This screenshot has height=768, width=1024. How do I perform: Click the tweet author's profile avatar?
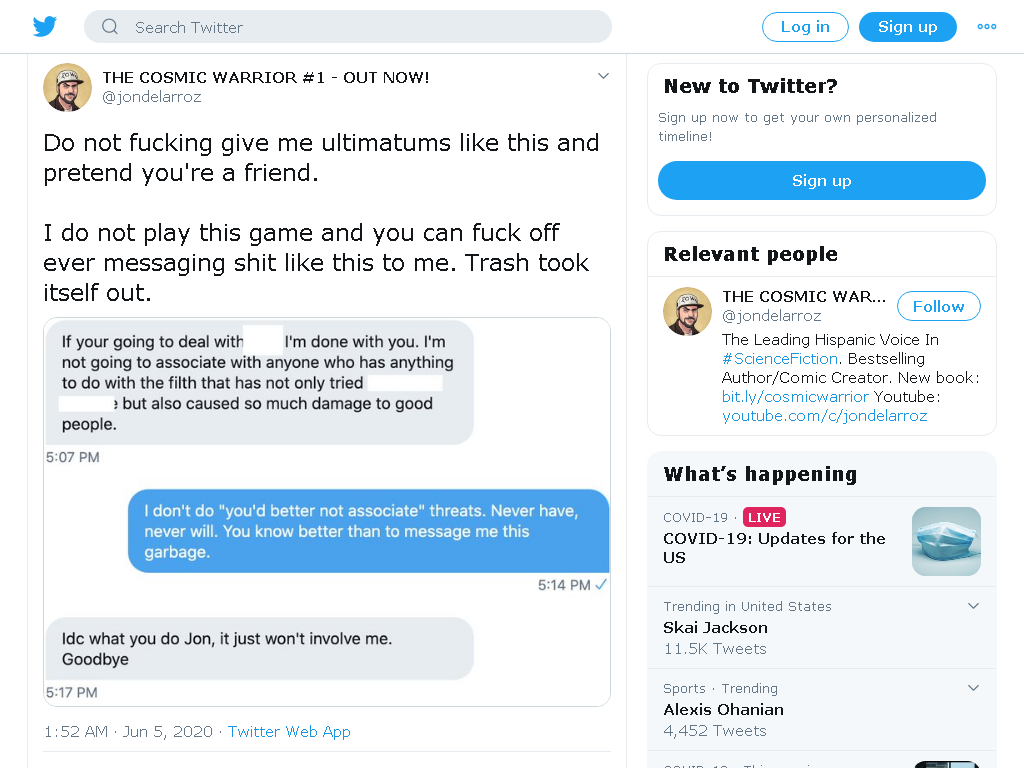(67, 88)
